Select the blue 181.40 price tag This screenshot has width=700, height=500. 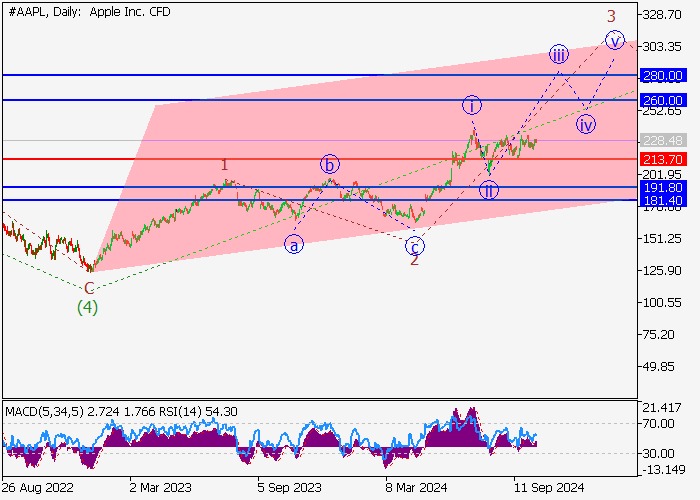point(663,200)
